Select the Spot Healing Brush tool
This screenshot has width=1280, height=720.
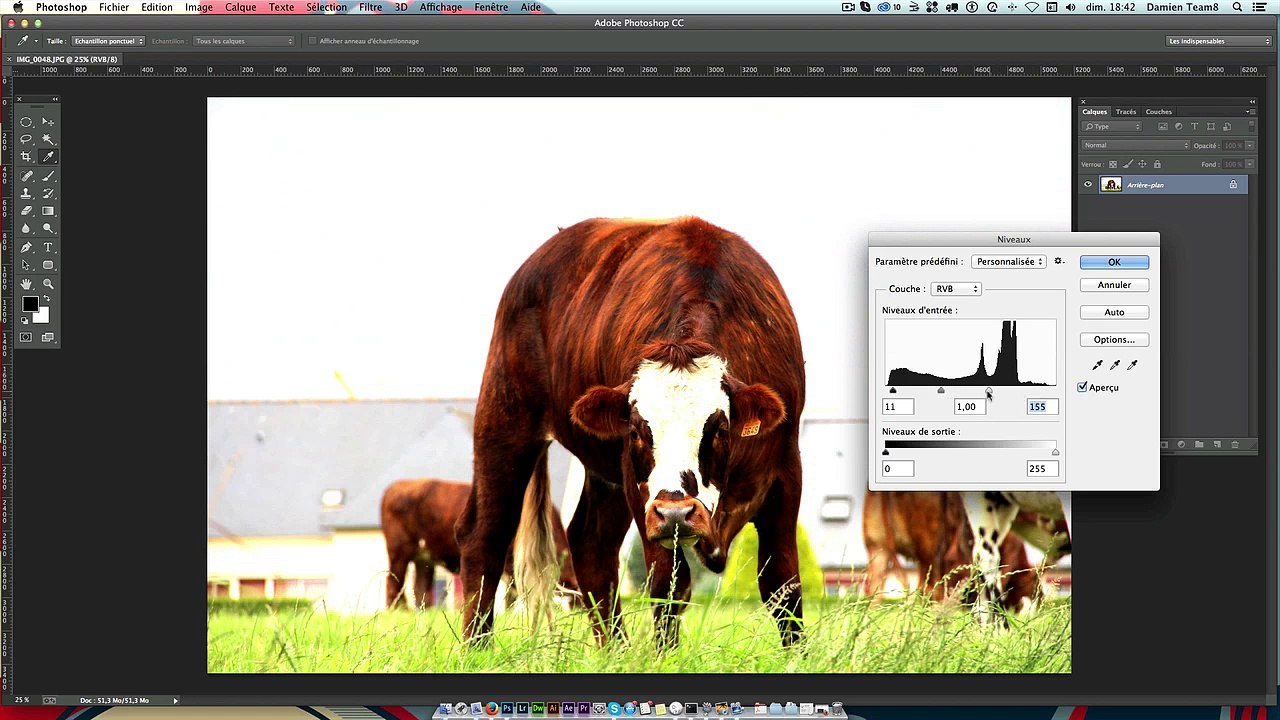tap(26, 176)
